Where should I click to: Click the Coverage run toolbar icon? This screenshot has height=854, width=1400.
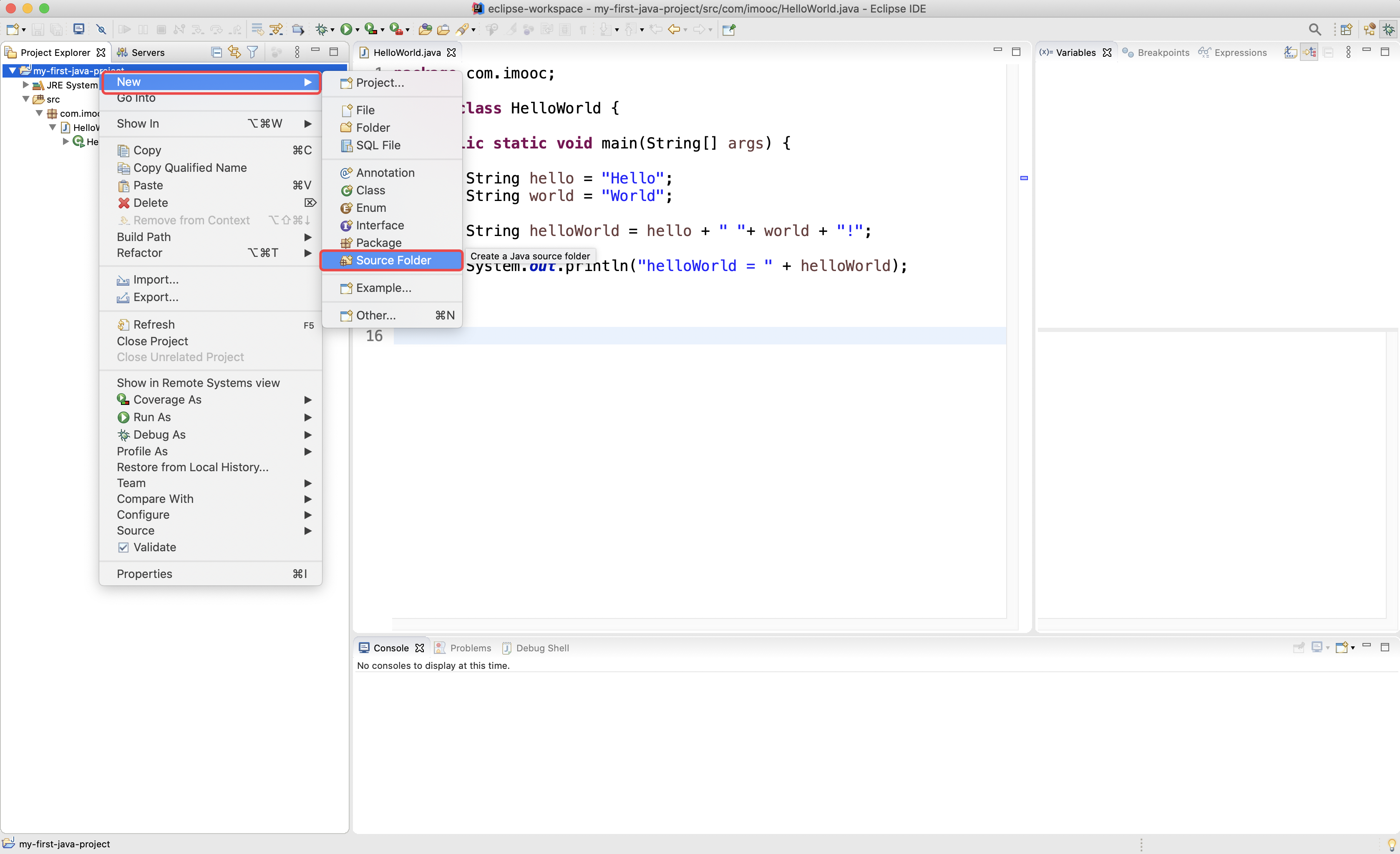click(371, 30)
